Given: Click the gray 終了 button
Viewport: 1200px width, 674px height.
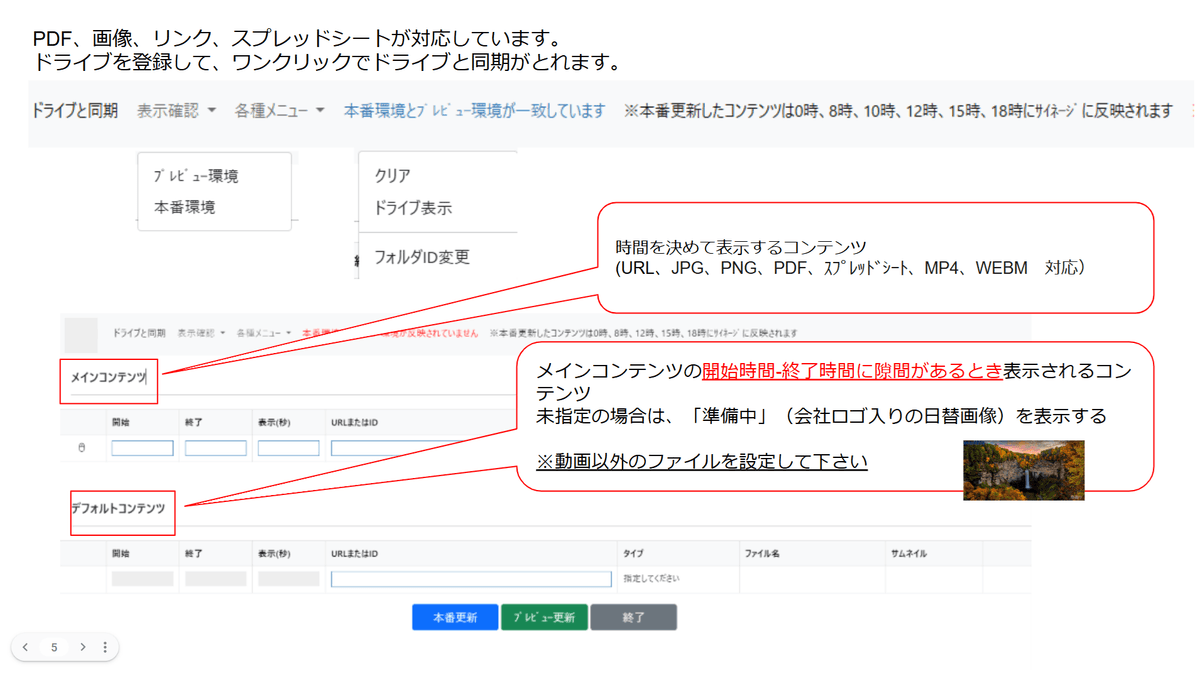Looking at the screenshot, I should [x=633, y=618].
